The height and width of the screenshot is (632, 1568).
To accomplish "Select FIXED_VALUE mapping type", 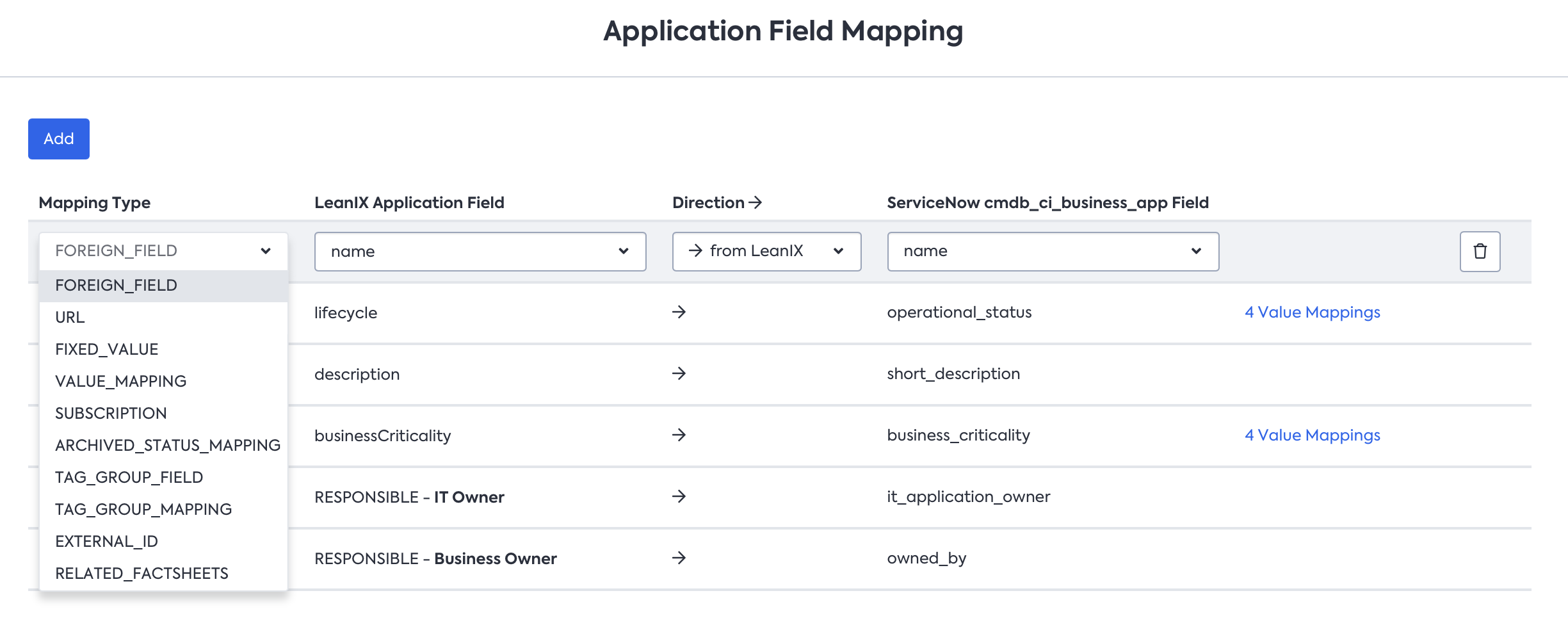I will 163,350.
